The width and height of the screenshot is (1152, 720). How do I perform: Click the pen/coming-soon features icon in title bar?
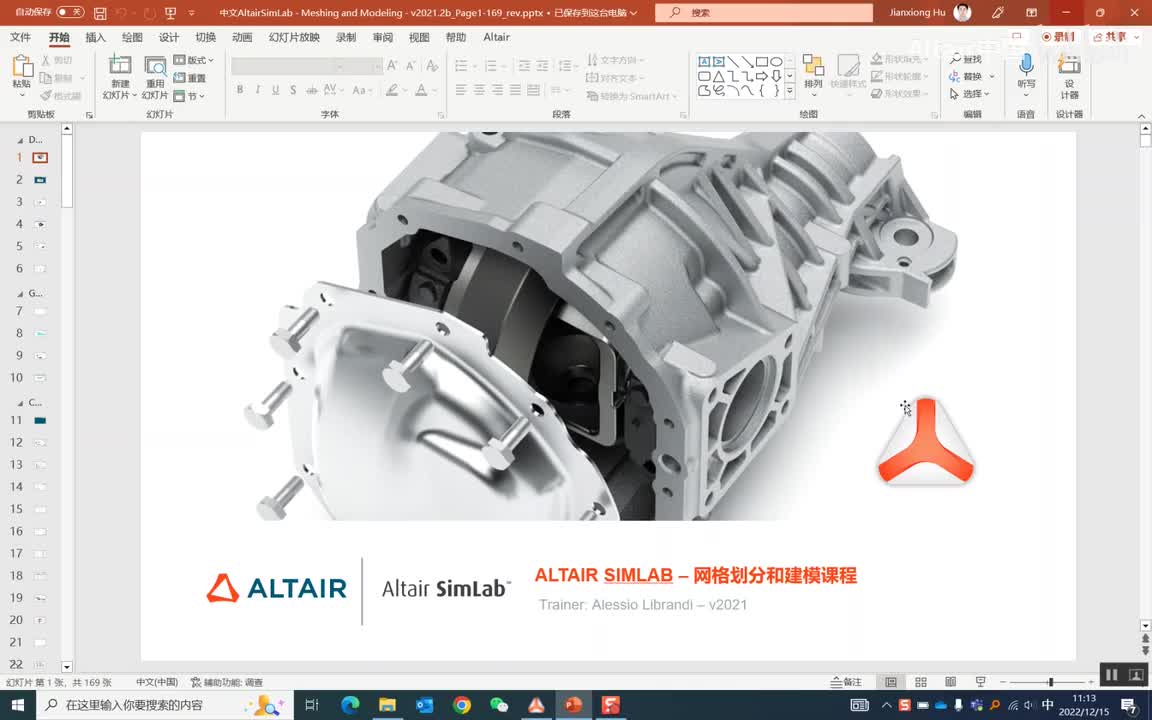pyautogui.click(x=997, y=12)
